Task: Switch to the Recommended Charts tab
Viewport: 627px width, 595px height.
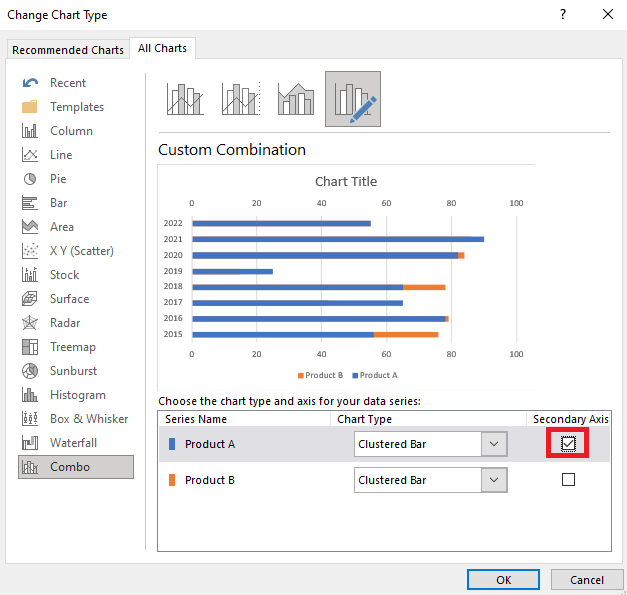Action: [68, 50]
